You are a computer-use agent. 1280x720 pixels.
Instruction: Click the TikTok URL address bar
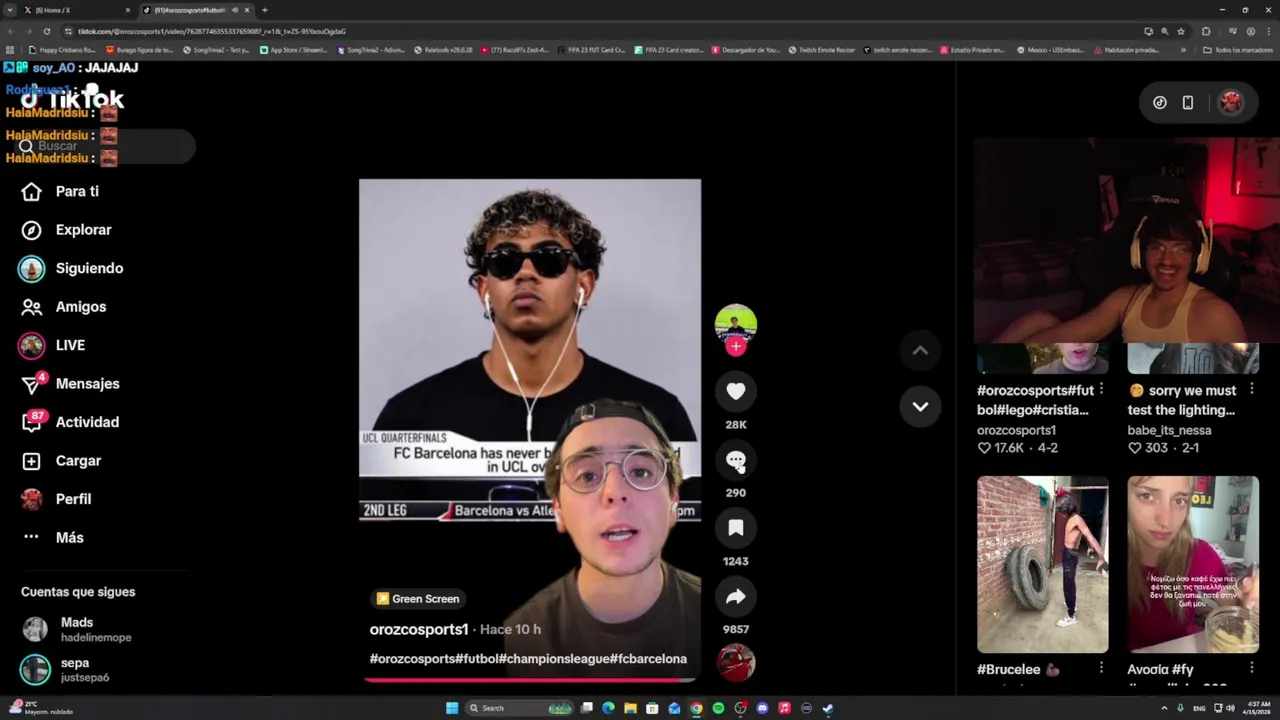[600, 31]
